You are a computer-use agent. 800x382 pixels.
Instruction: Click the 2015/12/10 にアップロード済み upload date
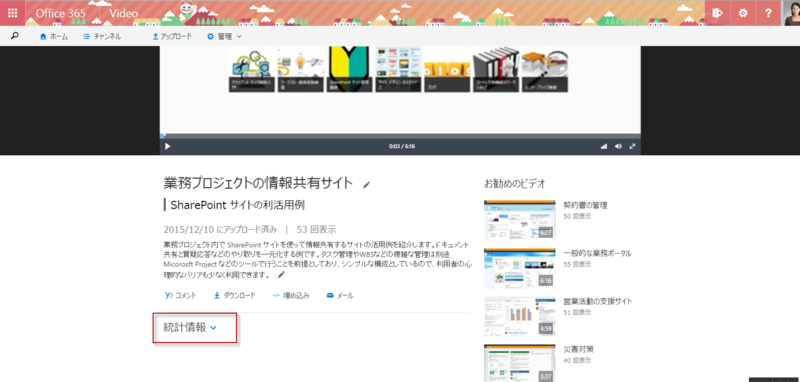220,230
